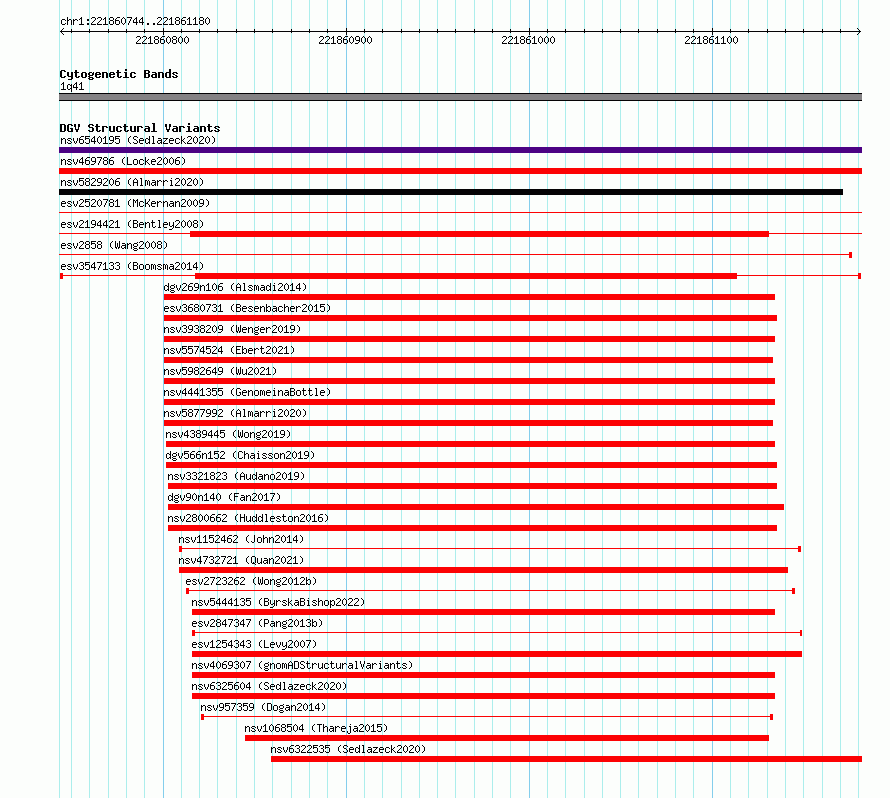Image resolution: width=890 pixels, height=798 pixels.
Task: Click the red bar under nsv1068504
Action: point(507,738)
